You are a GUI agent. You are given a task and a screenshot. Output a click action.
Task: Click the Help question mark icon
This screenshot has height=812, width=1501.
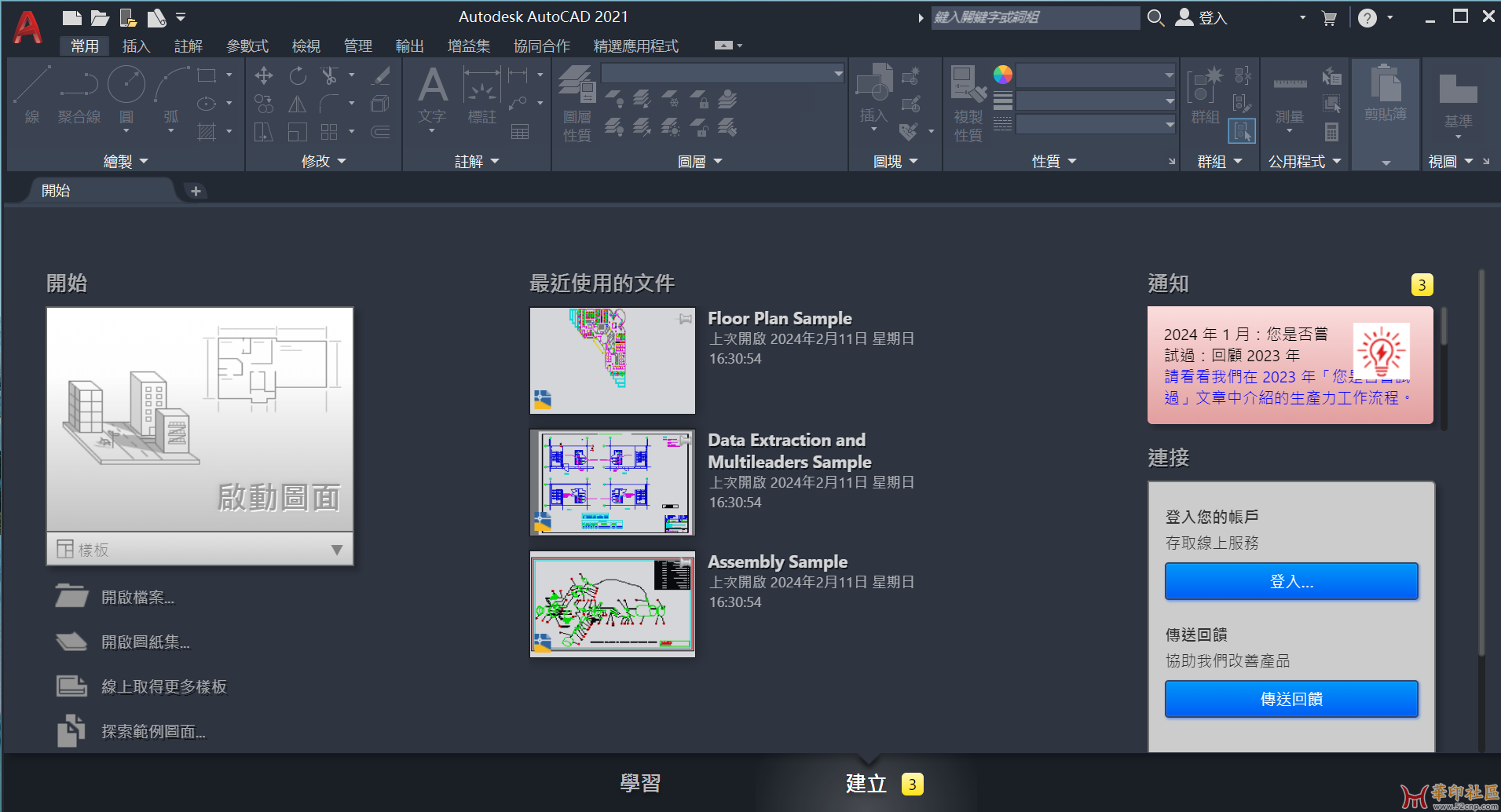point(1367,18)
